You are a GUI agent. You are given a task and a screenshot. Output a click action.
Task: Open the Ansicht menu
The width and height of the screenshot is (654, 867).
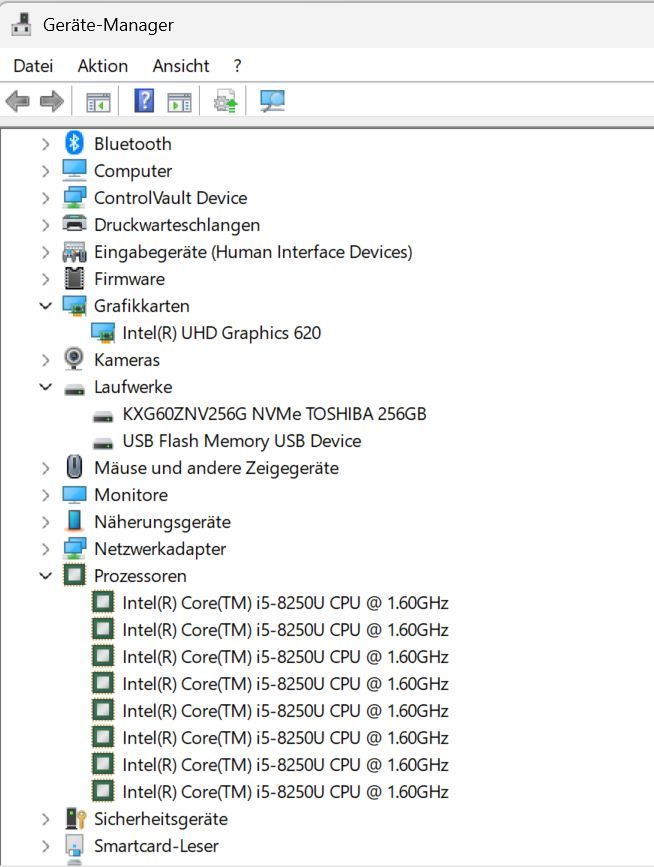click(181, 66)
